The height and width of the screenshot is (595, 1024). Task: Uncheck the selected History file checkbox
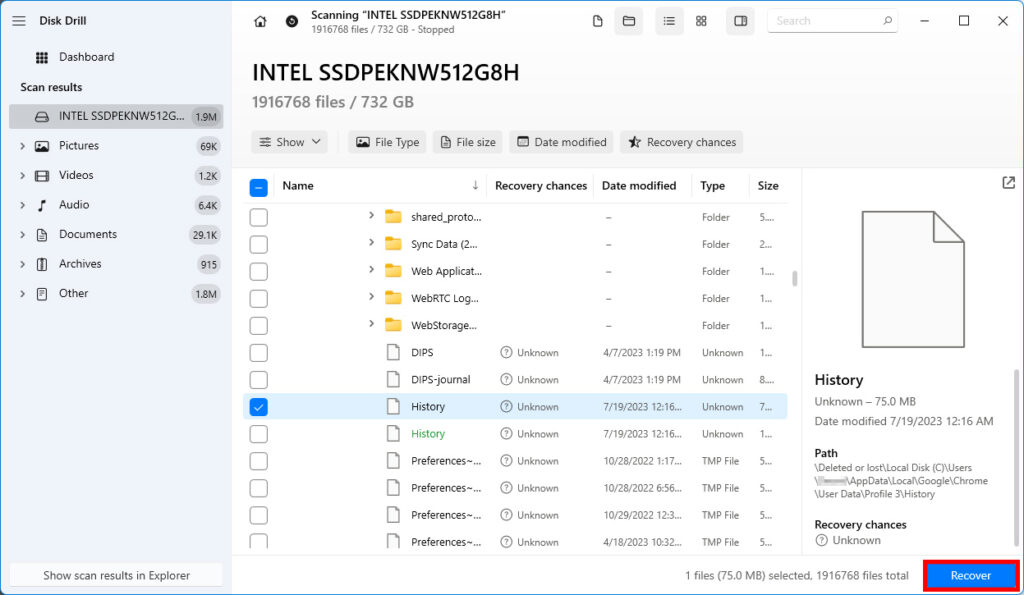pos(259,407)
